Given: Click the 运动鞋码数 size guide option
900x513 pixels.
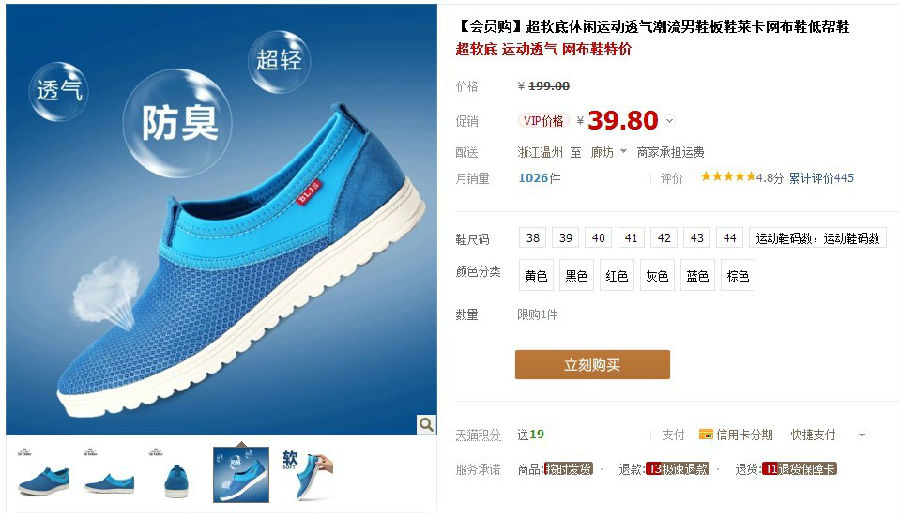Looking at the screenshot, I should 817,238.
